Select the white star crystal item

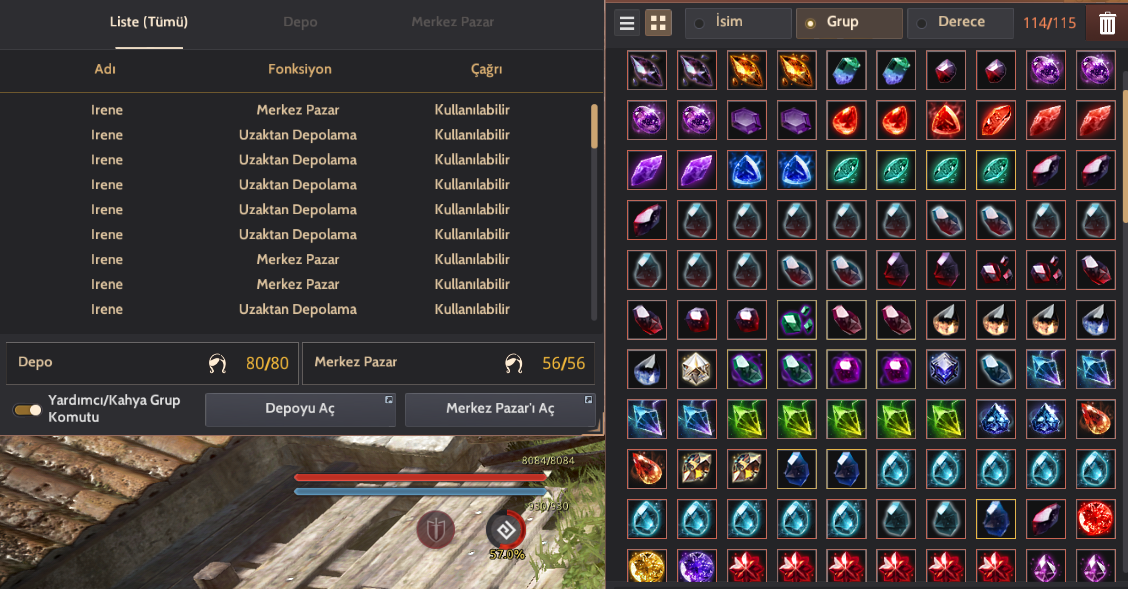(696, 369)
